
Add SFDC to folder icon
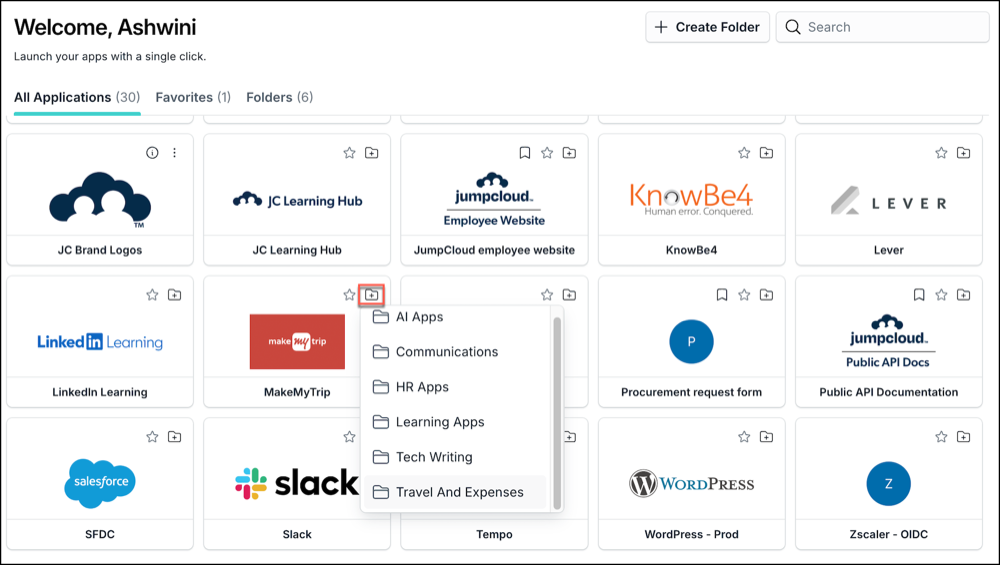(x=174, y=437)
